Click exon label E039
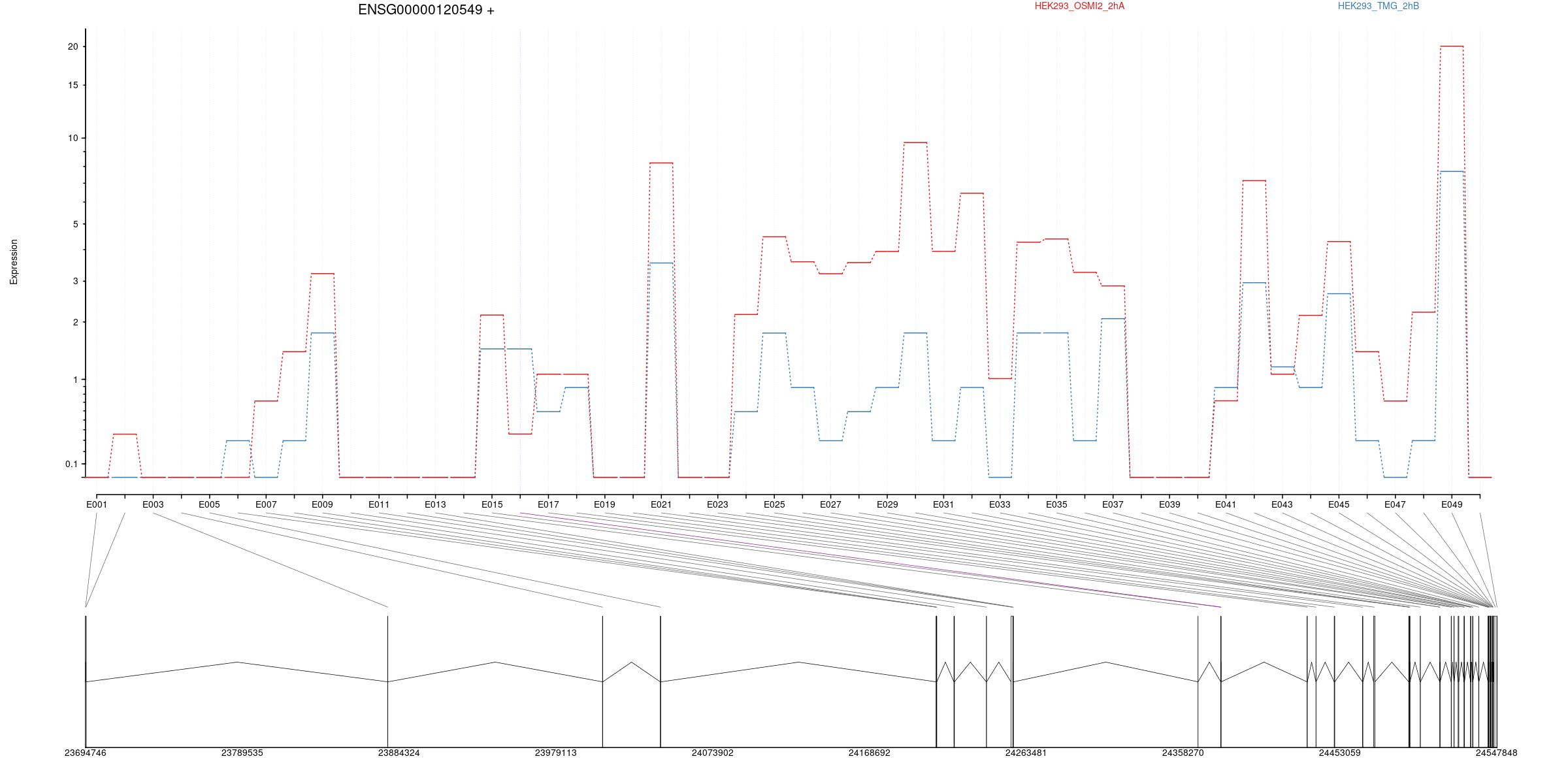 (x=1169, y=504)
